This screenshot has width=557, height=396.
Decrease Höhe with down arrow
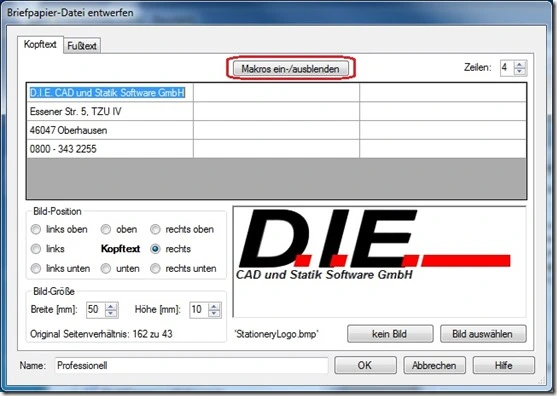pos(214,313)
